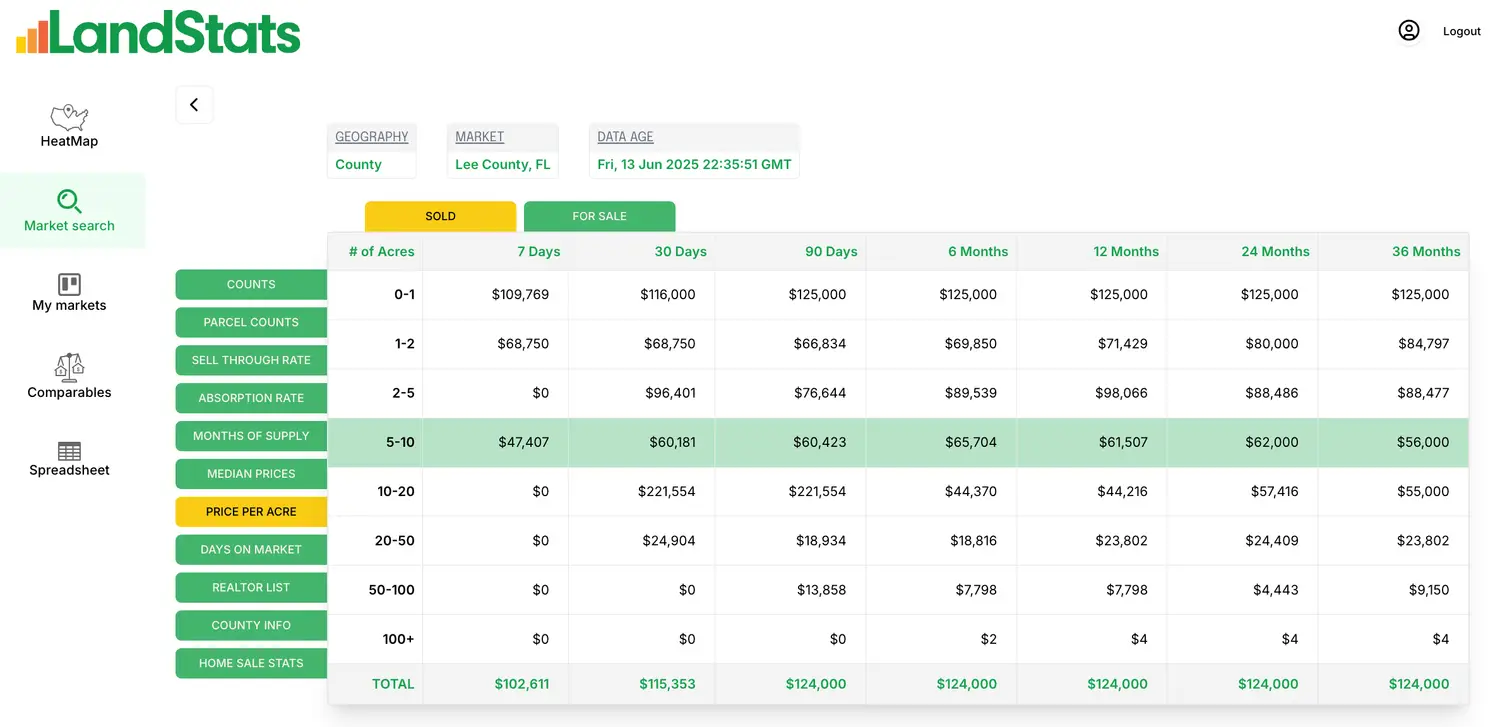1500x727 pixels.
Task: Click the LandStats logo
Action: pos(158,32)
